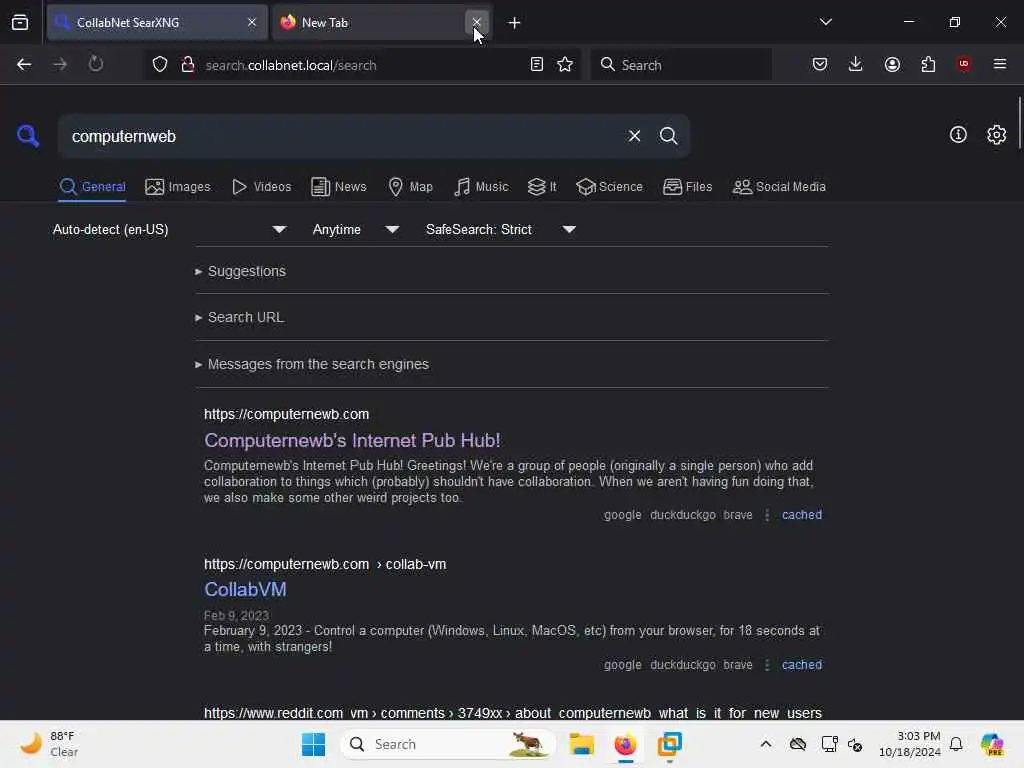Click the https://computernewb.com URL of first result
Viewport: 1024px width, 768px height.
click(286, 415)
